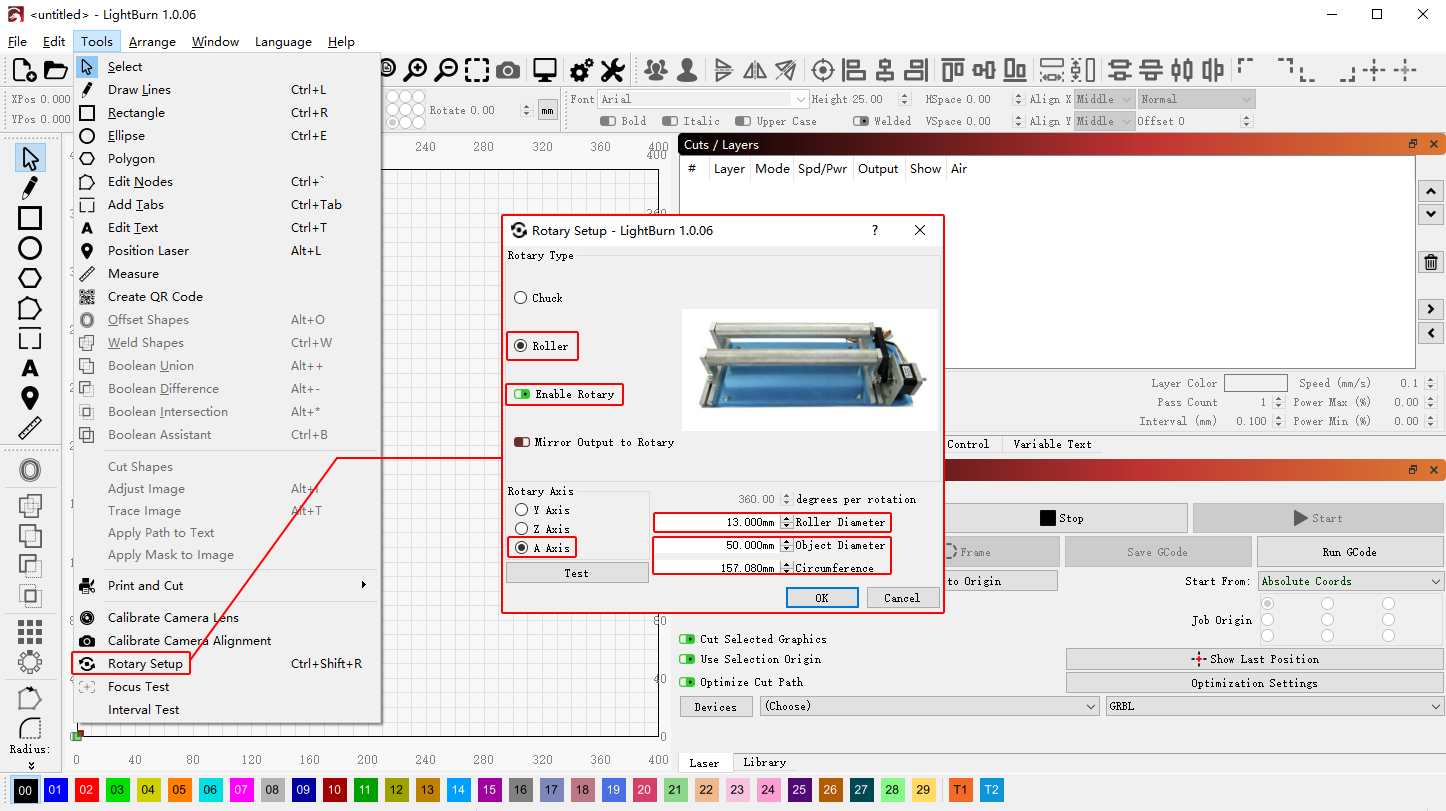Switch to the Variable Text tab
1446x811 pixels.
[1051, 444]
